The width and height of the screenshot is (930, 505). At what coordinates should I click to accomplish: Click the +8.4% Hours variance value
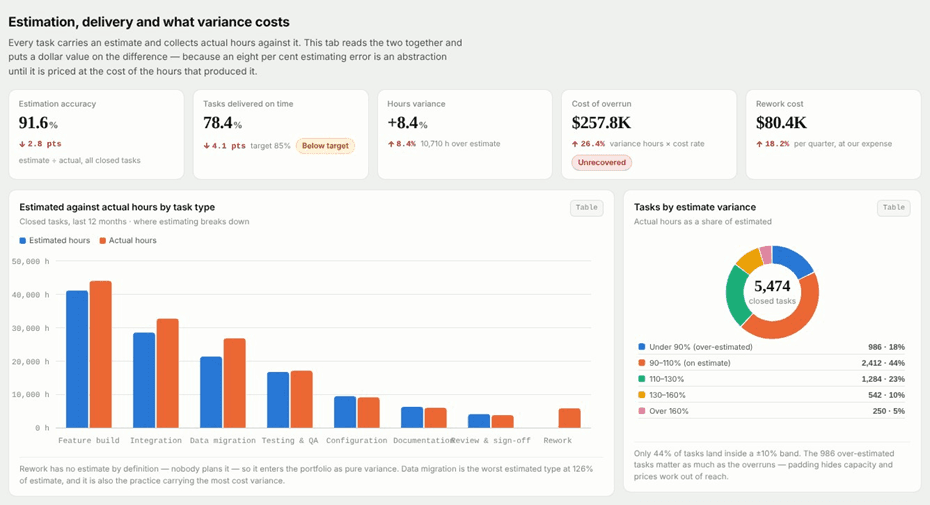point(407,123)
